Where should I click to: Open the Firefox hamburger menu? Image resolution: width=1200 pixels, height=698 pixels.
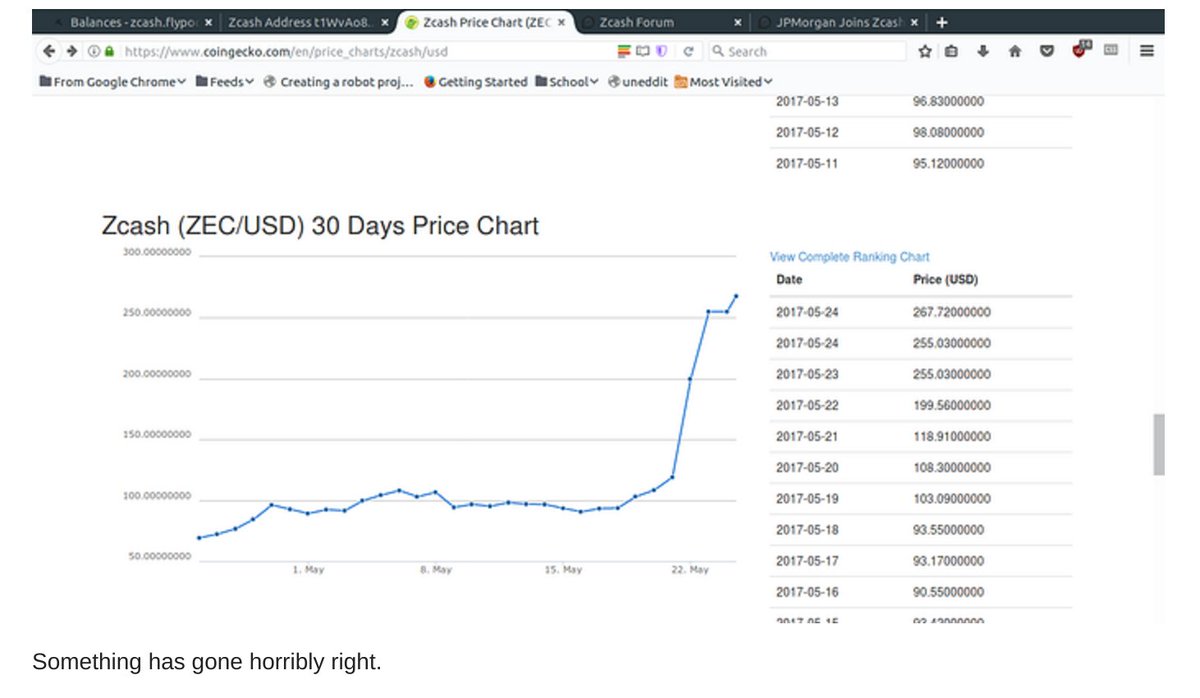click(x=1147, y=51)
